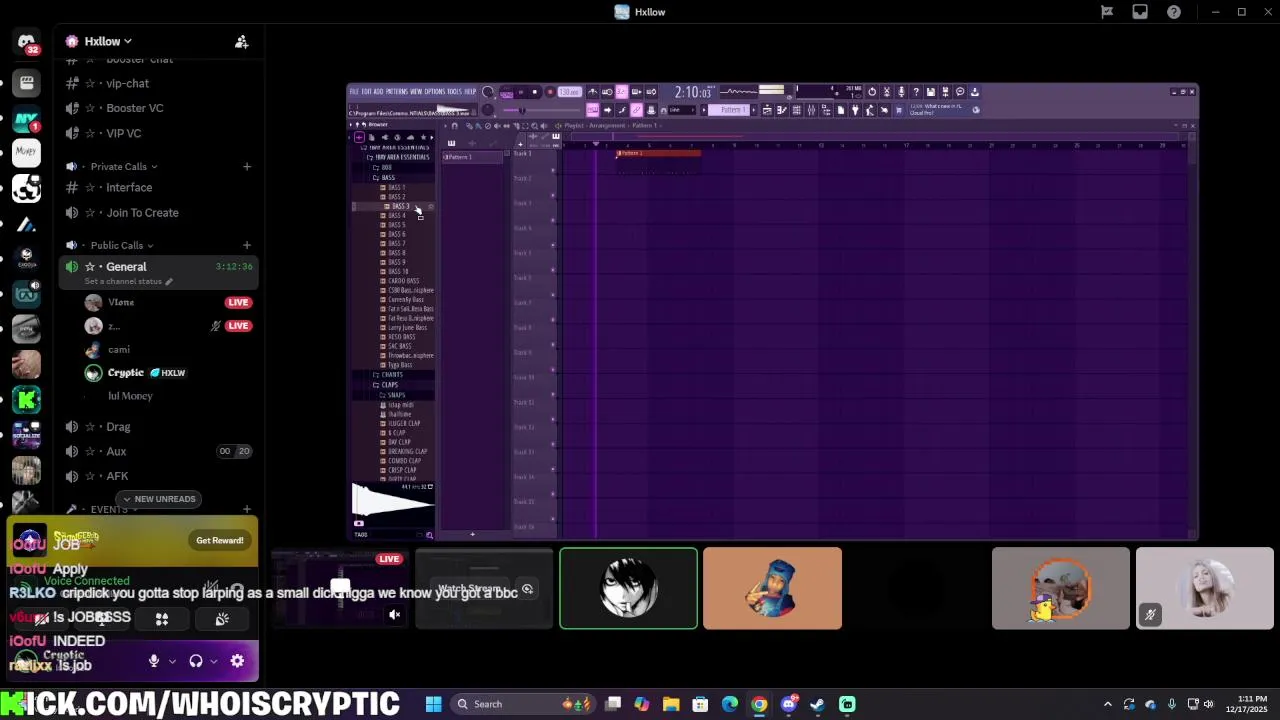Click Discord invite people icon beside Hxllow
The width and height of the screenshot is (1280, 720).
pyautogui.click(x=241, y=41)
